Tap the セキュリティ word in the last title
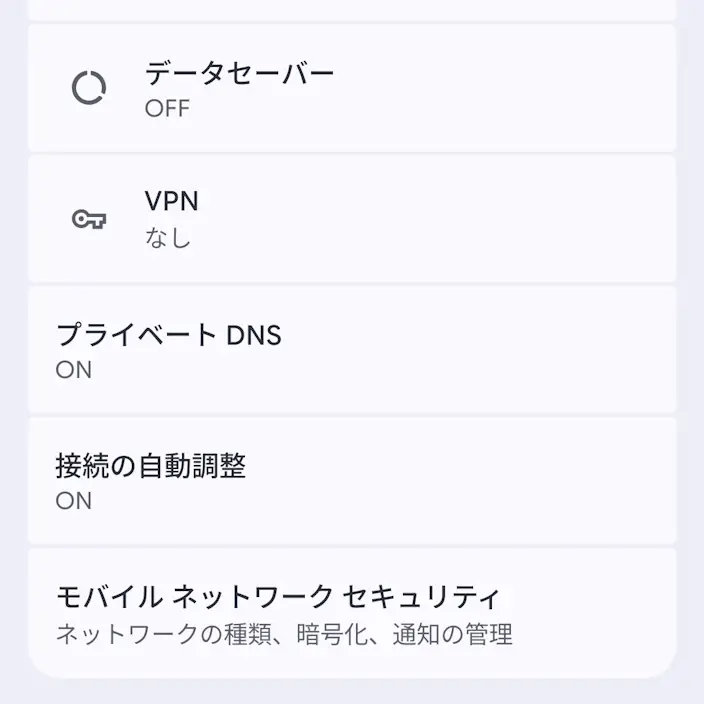The width and height of the screenshot is (704, 704). [x=421, y=598]
